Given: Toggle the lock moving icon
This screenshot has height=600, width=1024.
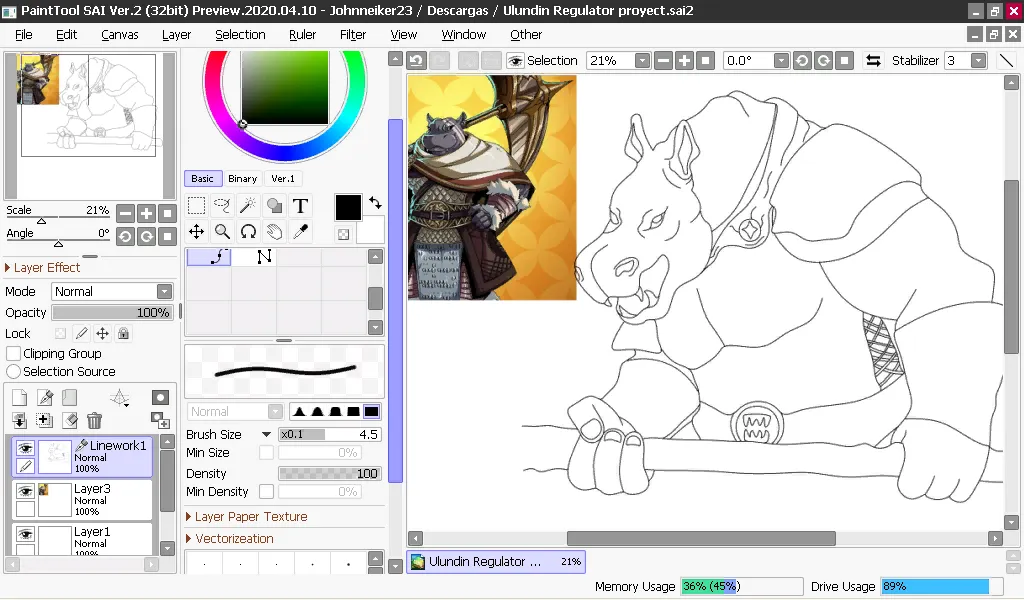Looking at the screenshot, I should point(103,334).
